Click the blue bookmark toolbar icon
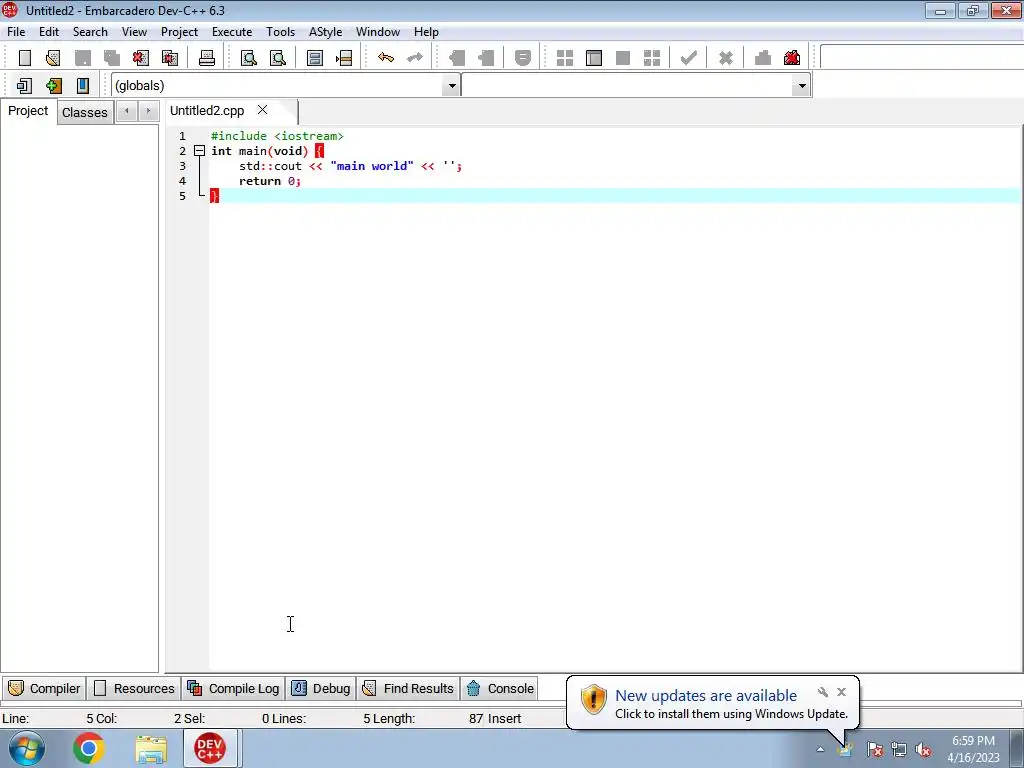The height and width of the screenshot is (768, 1024). (83, 86)
